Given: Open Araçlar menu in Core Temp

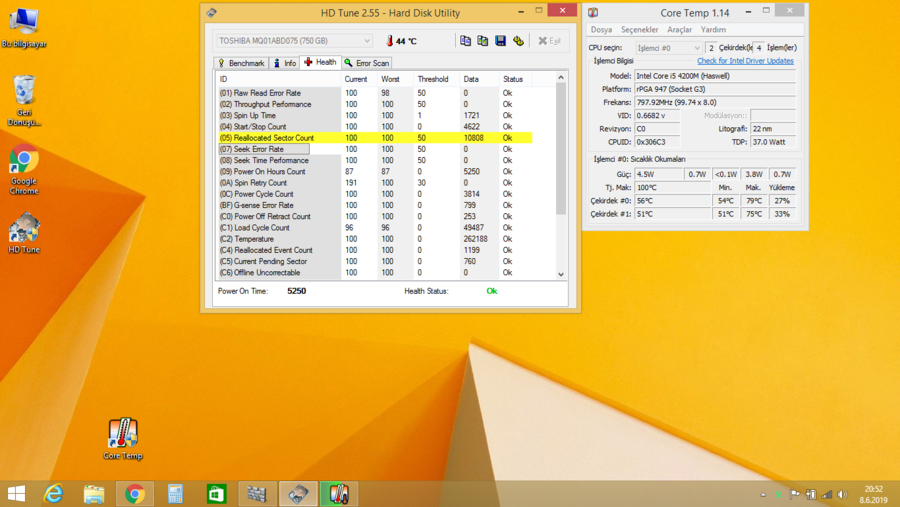Looking at the screenshot, I should (680, 29).
